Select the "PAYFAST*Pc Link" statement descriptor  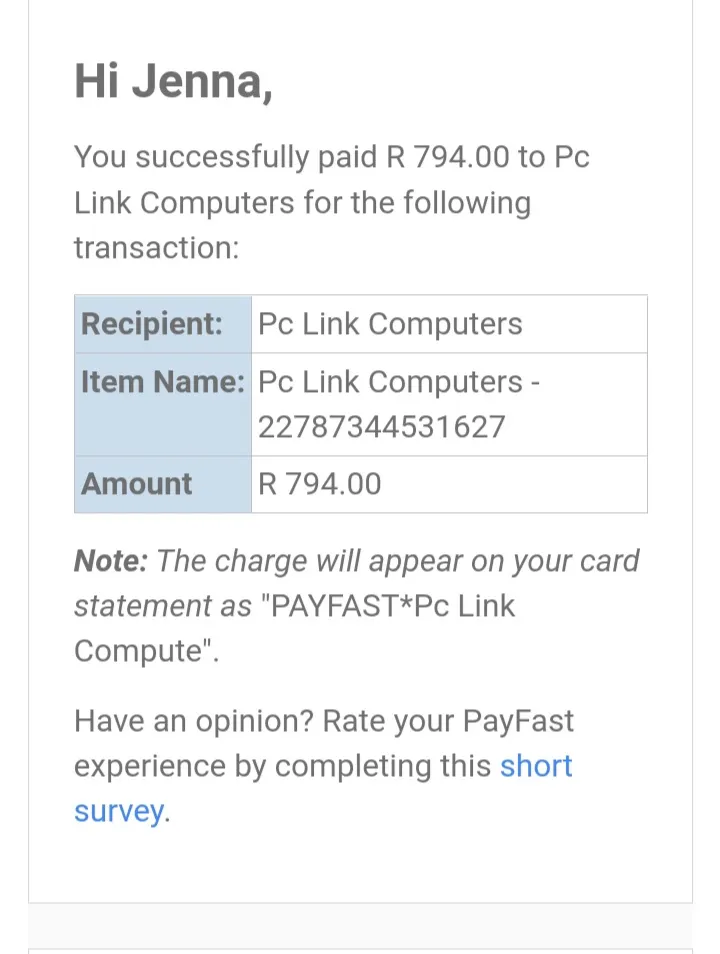393,606
